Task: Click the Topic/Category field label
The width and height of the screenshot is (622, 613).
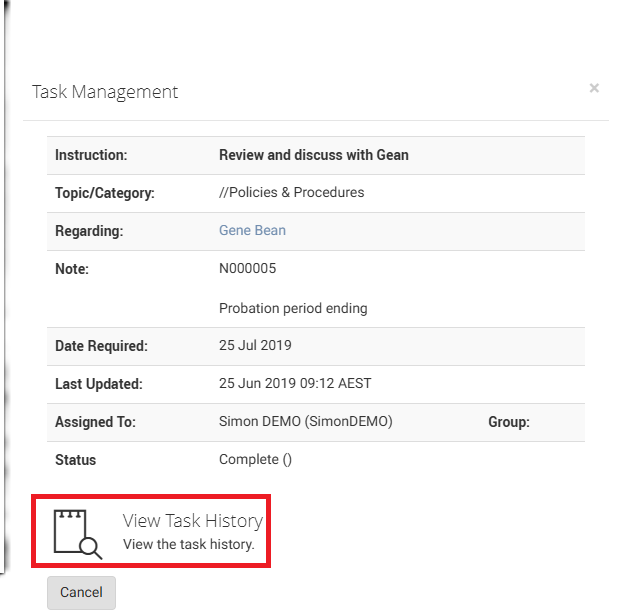Action: [x=105, y=193]
